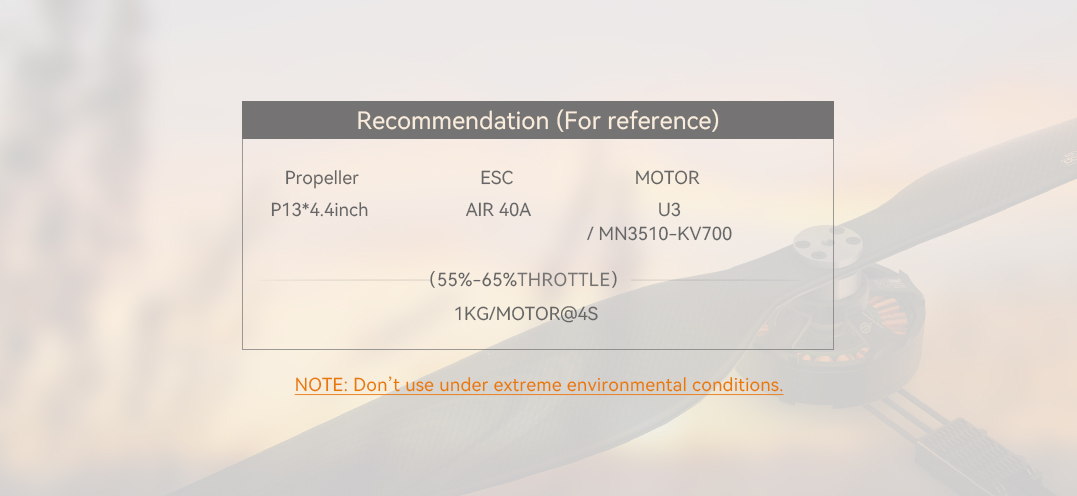Click the NOTE extreme environmental conditions link

coord(538,385)
